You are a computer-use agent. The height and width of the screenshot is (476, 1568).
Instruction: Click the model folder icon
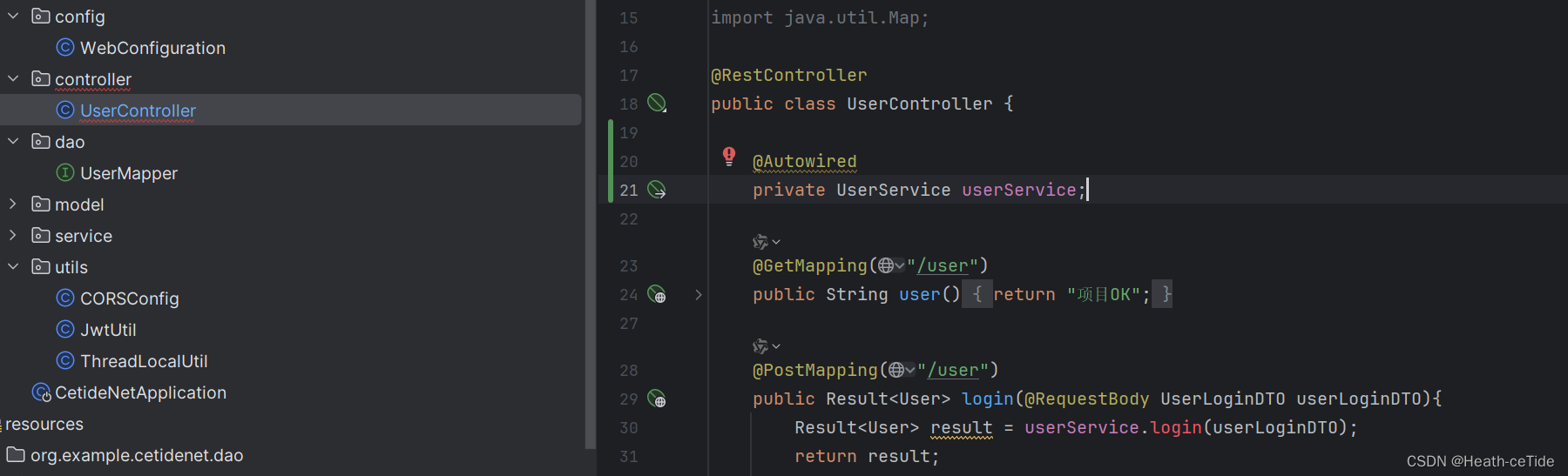41,204
